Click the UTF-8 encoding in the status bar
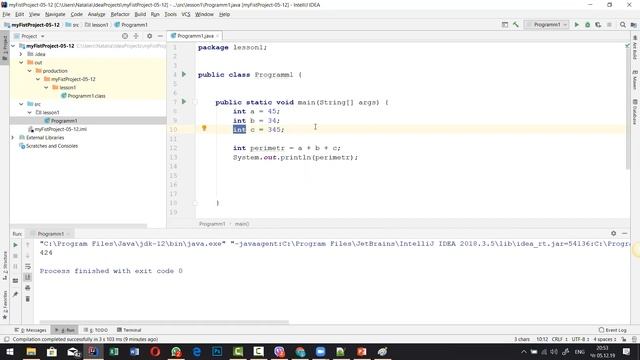Image resolution: width=640 pixels, height=360 pixels. click(x=580, y=339)
